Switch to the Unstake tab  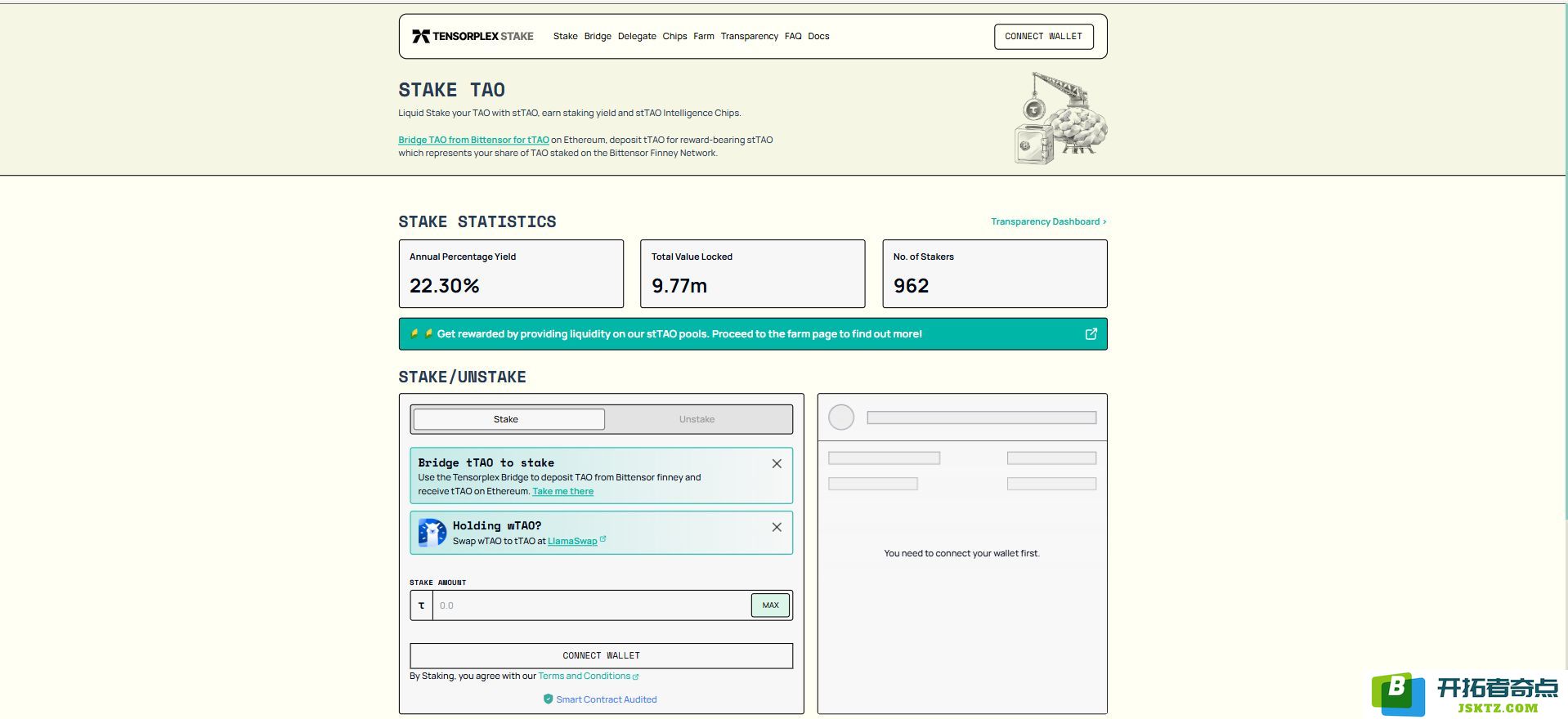[x=697, y=419]
